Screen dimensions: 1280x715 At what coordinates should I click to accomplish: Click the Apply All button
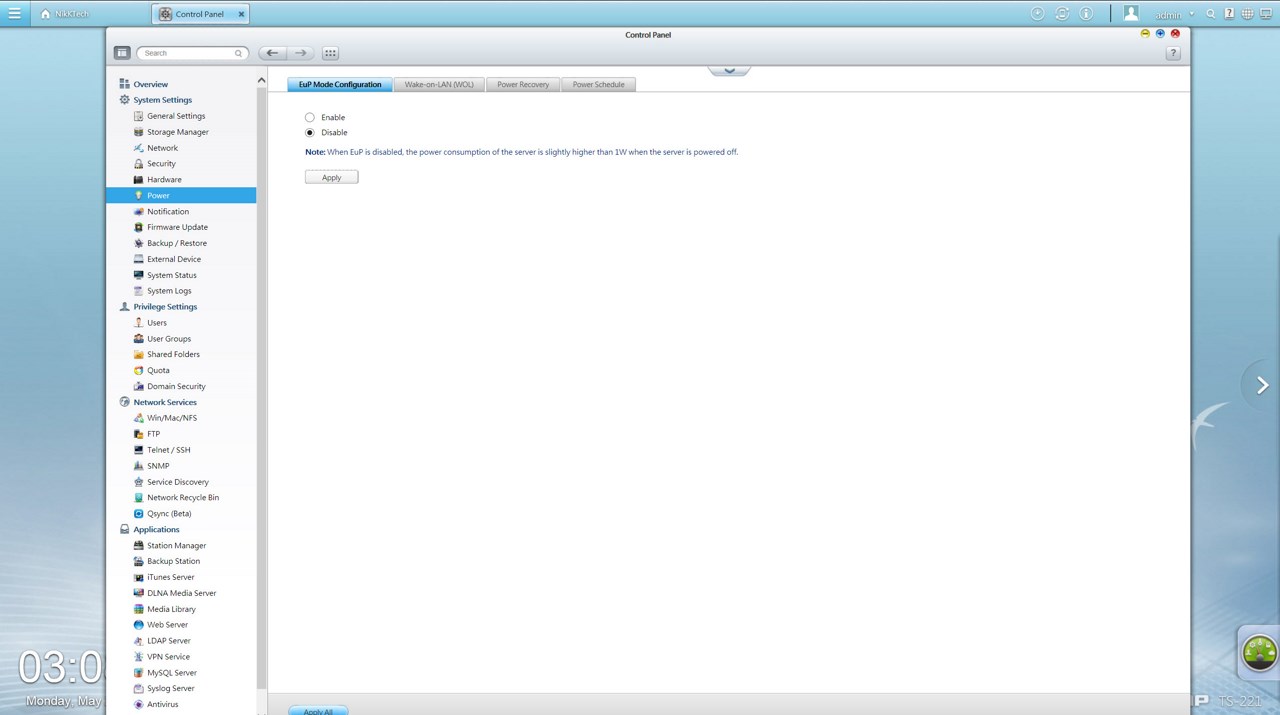click(318, 711)
